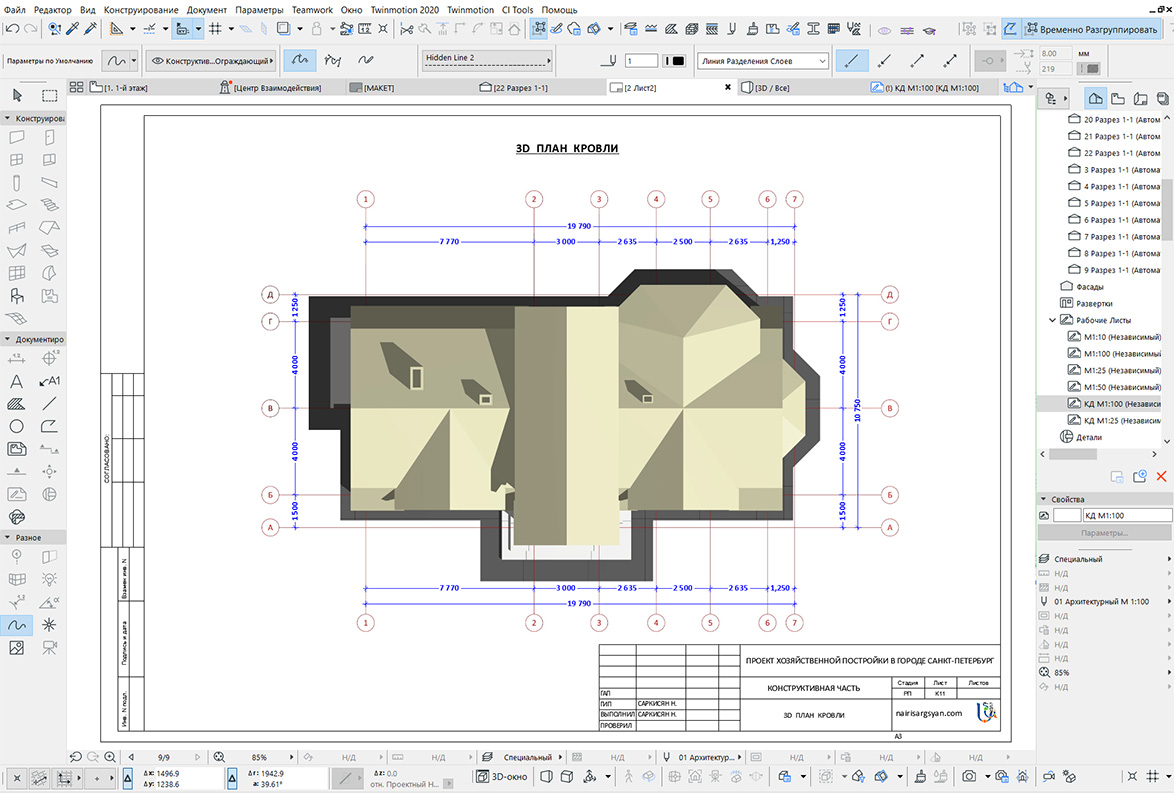The width and height of the screenshot is (1174, 793).
Task: Click the syringe inject parameters icon
Action: pos(90,29)
